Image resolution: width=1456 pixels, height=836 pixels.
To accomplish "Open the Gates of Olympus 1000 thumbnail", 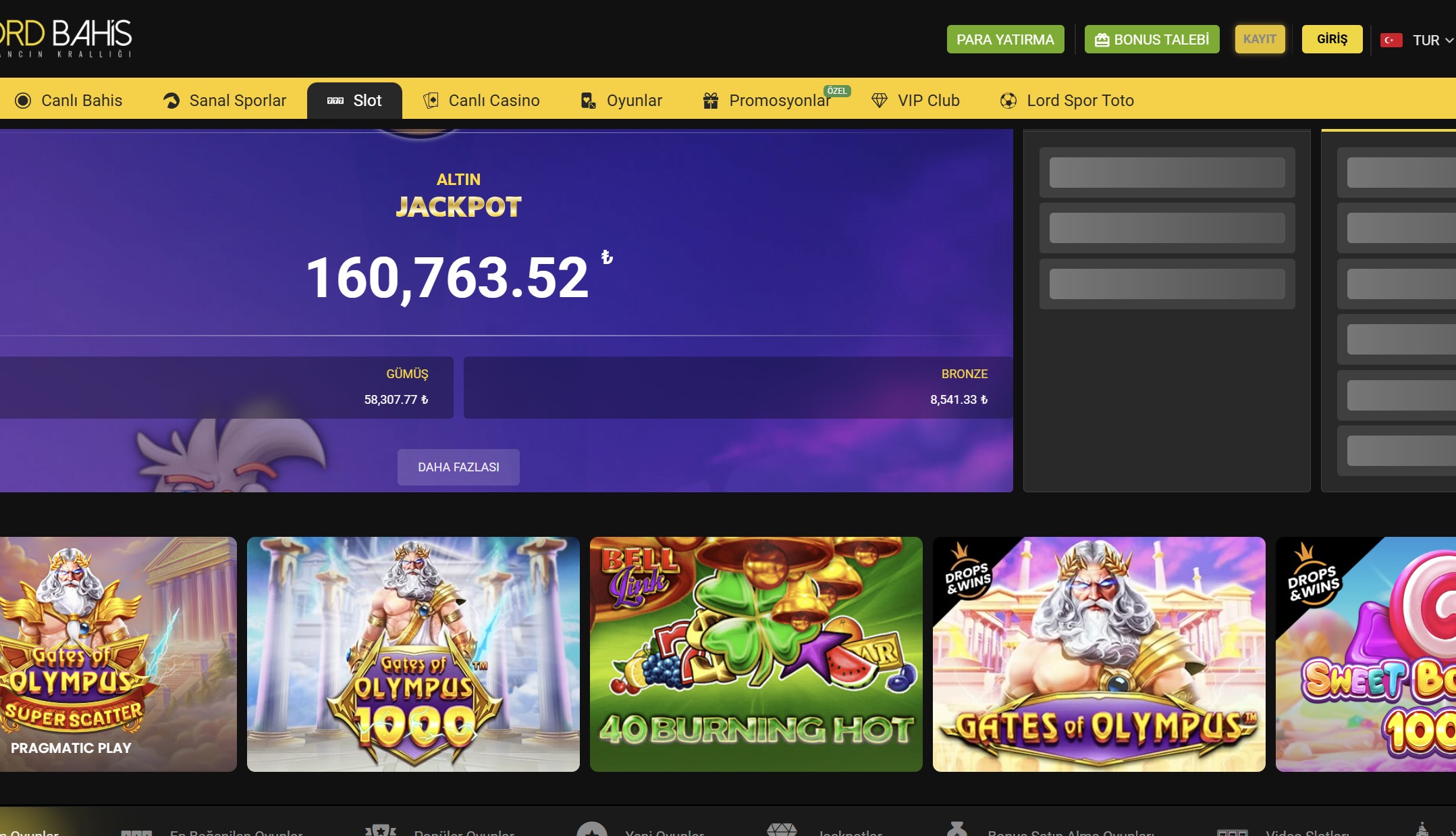I will point(413,654).
